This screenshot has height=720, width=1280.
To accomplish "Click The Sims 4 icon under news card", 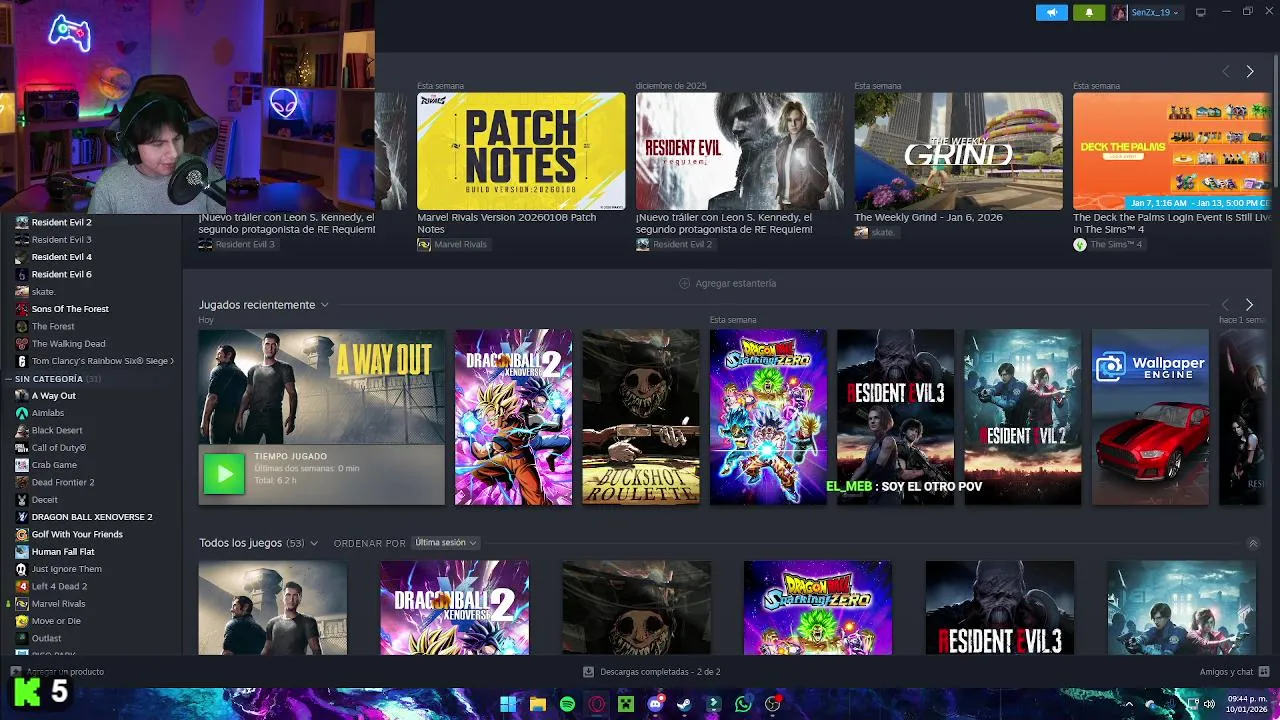I will click(x=1080, y=245).
